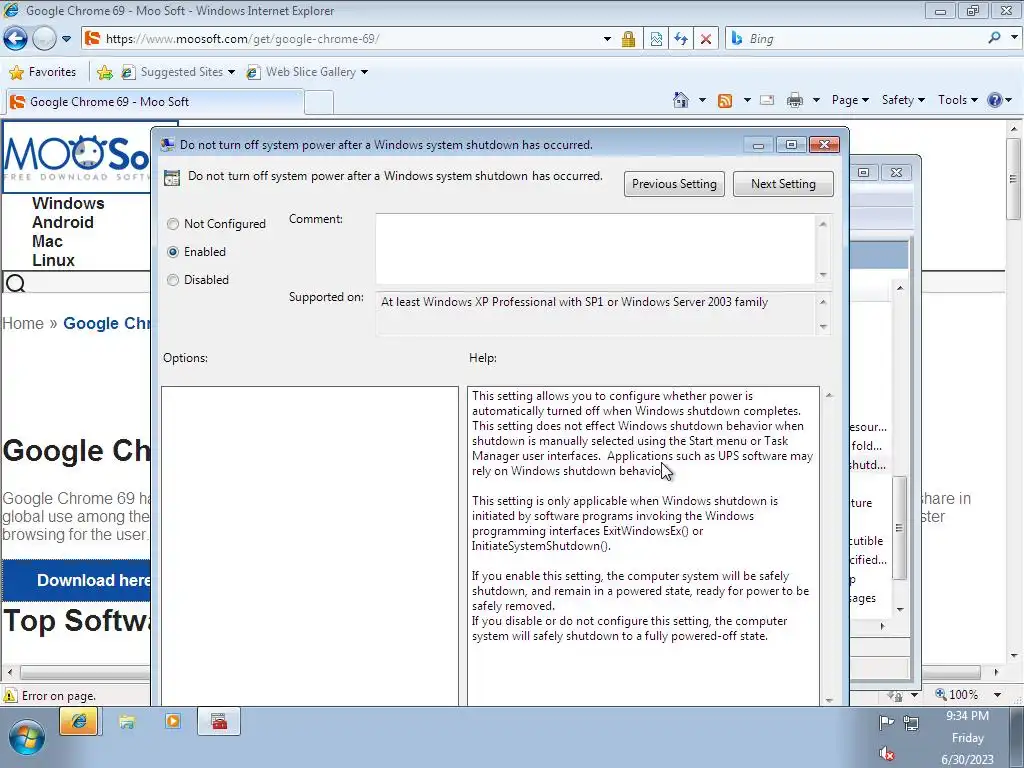Click the MooSoft logo
The height and width of the screenshot is (768, 1024).
coord(76,157)
